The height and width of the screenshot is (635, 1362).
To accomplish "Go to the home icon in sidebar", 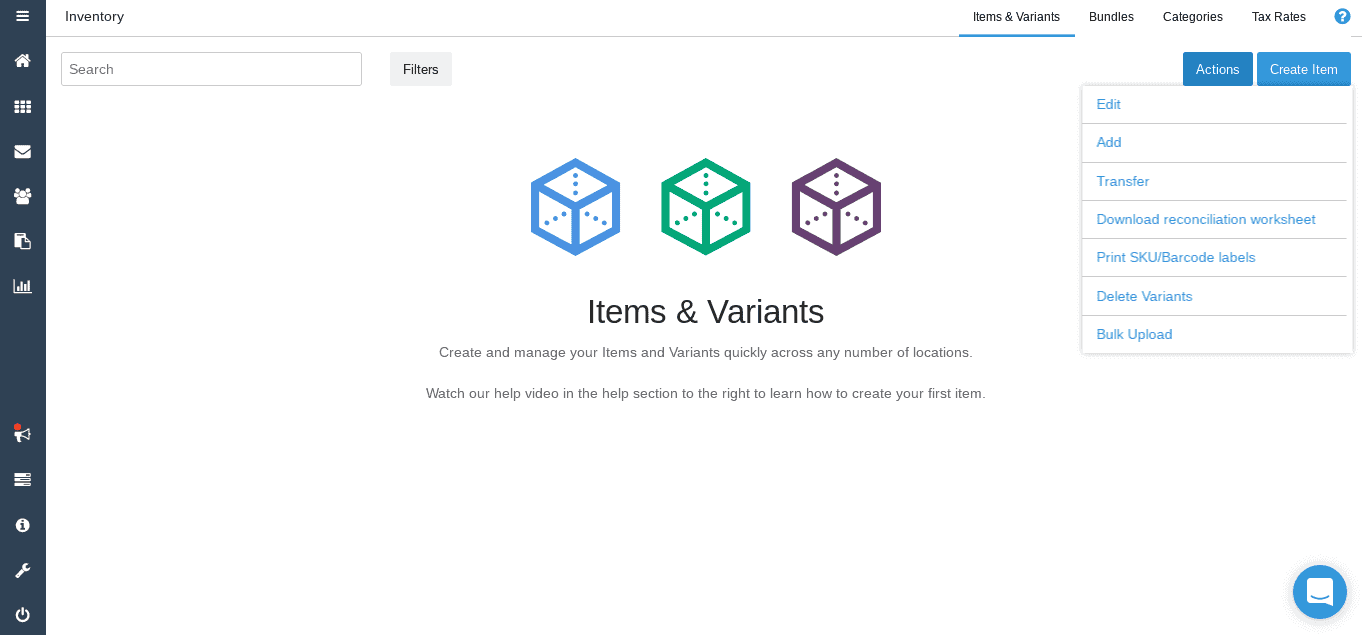I will point(22,61).
